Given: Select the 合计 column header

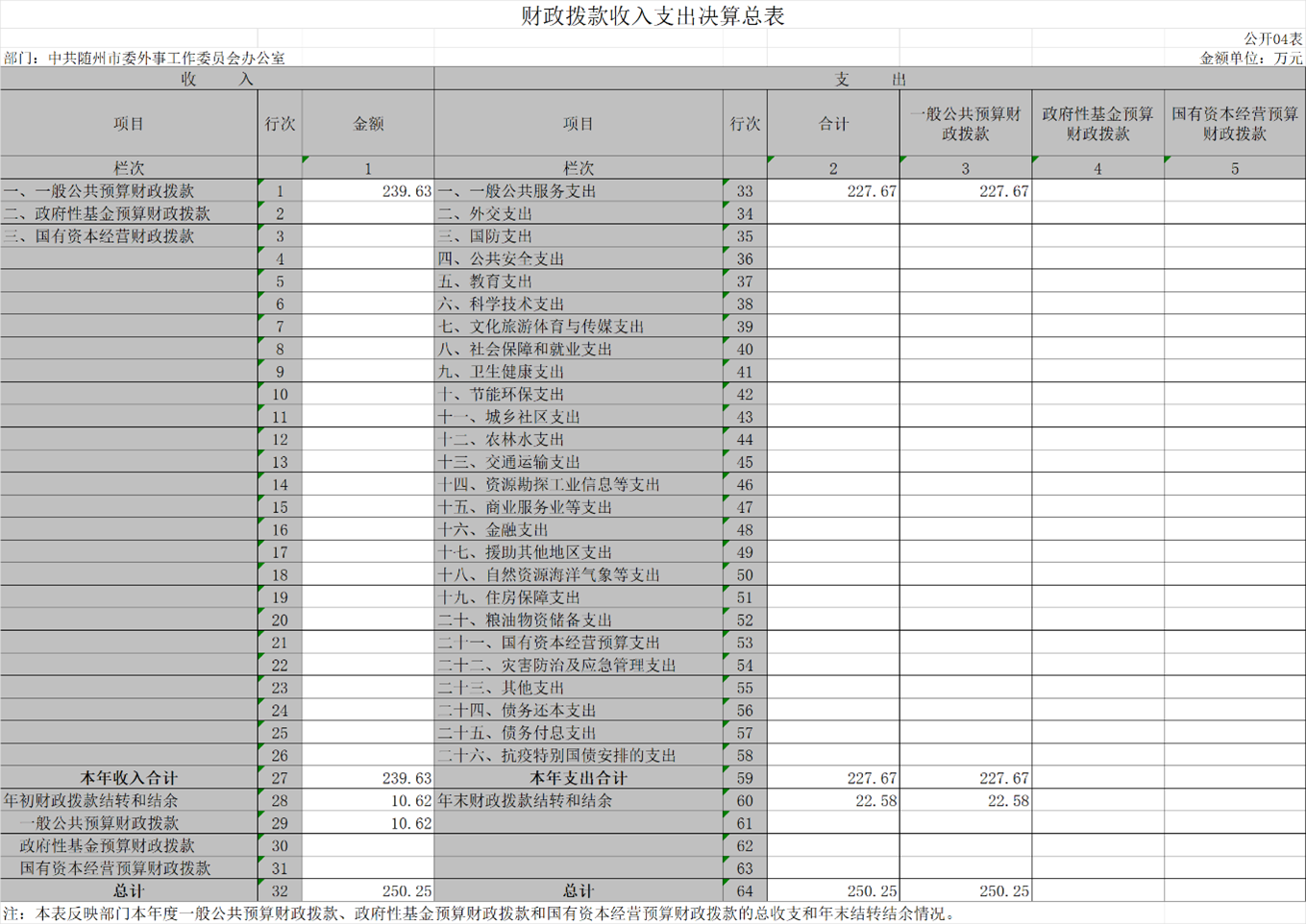Looking at the screenshot, I should [833, 124].
